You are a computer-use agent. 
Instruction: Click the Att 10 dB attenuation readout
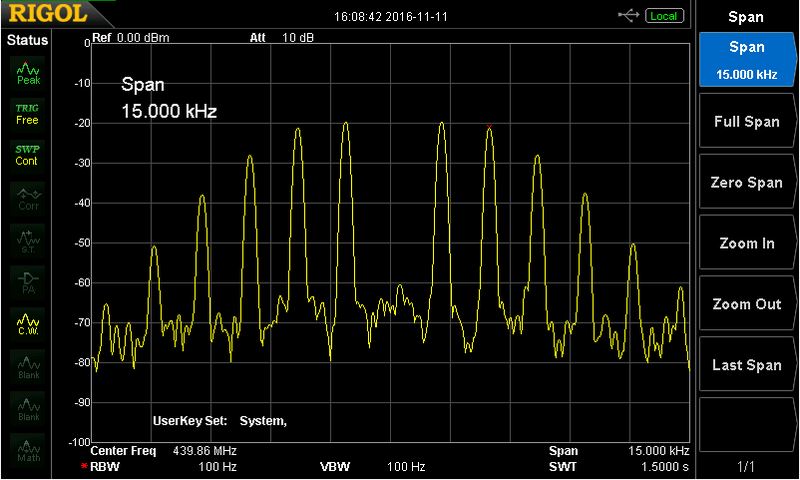pos(282,38)
